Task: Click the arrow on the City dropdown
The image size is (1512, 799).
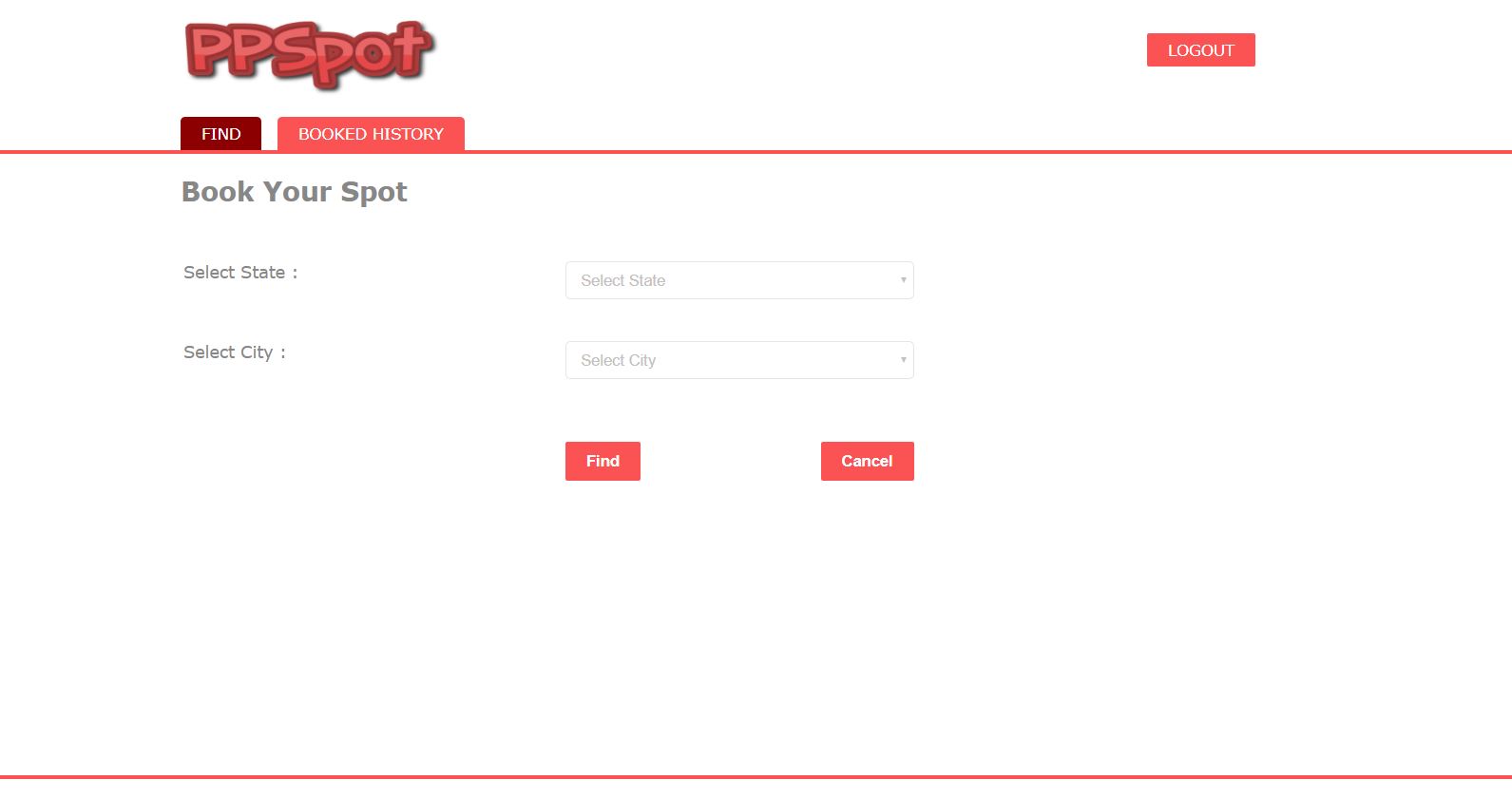Action: point(903,360)
